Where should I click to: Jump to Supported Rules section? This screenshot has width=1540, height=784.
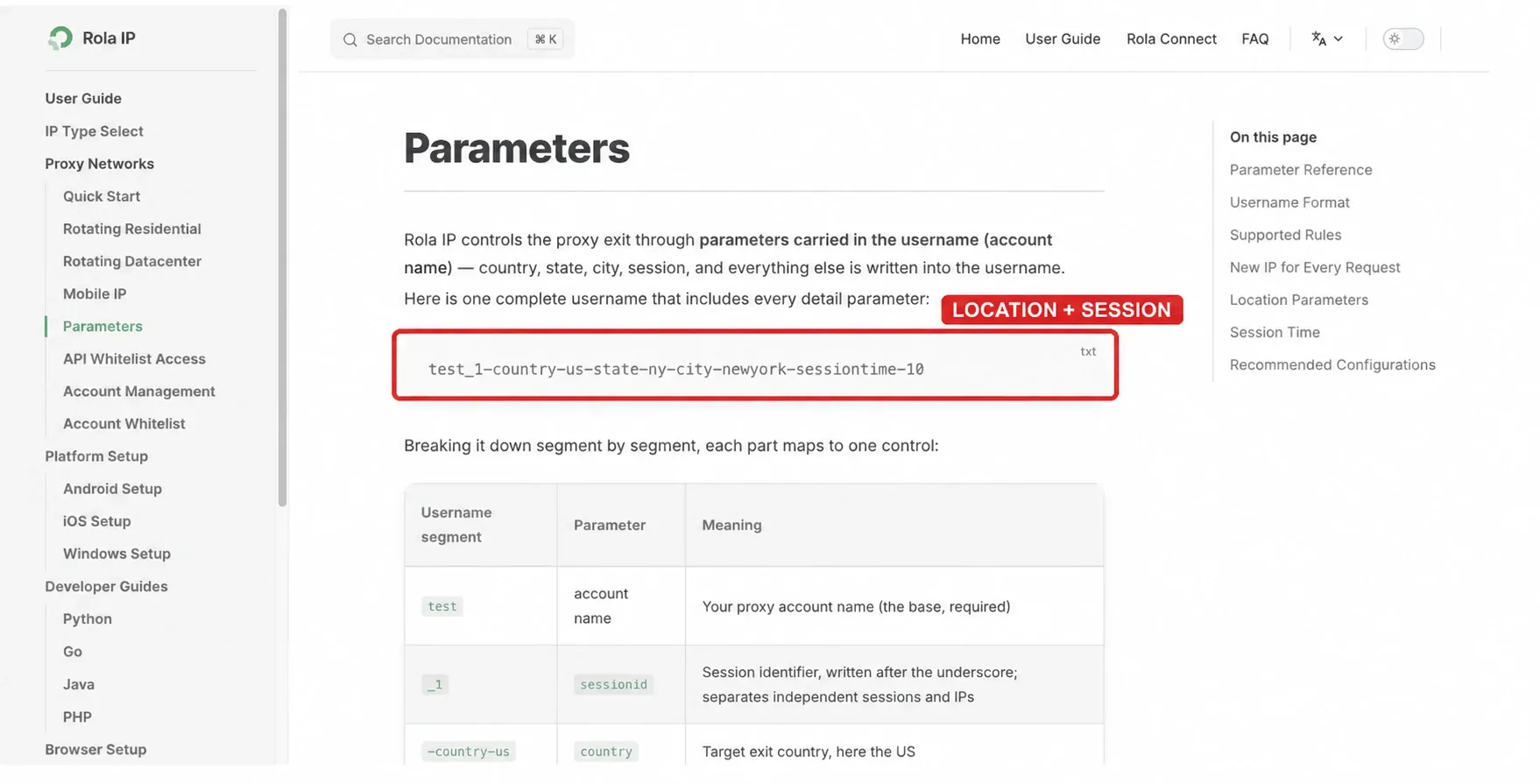pyautogui.click(x=1285, y=234)
